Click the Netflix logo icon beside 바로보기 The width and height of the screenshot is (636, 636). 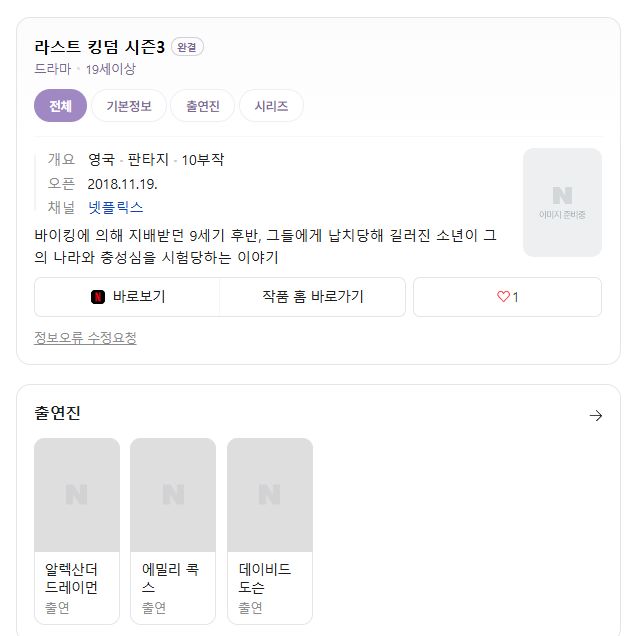(x=98, y=297)
